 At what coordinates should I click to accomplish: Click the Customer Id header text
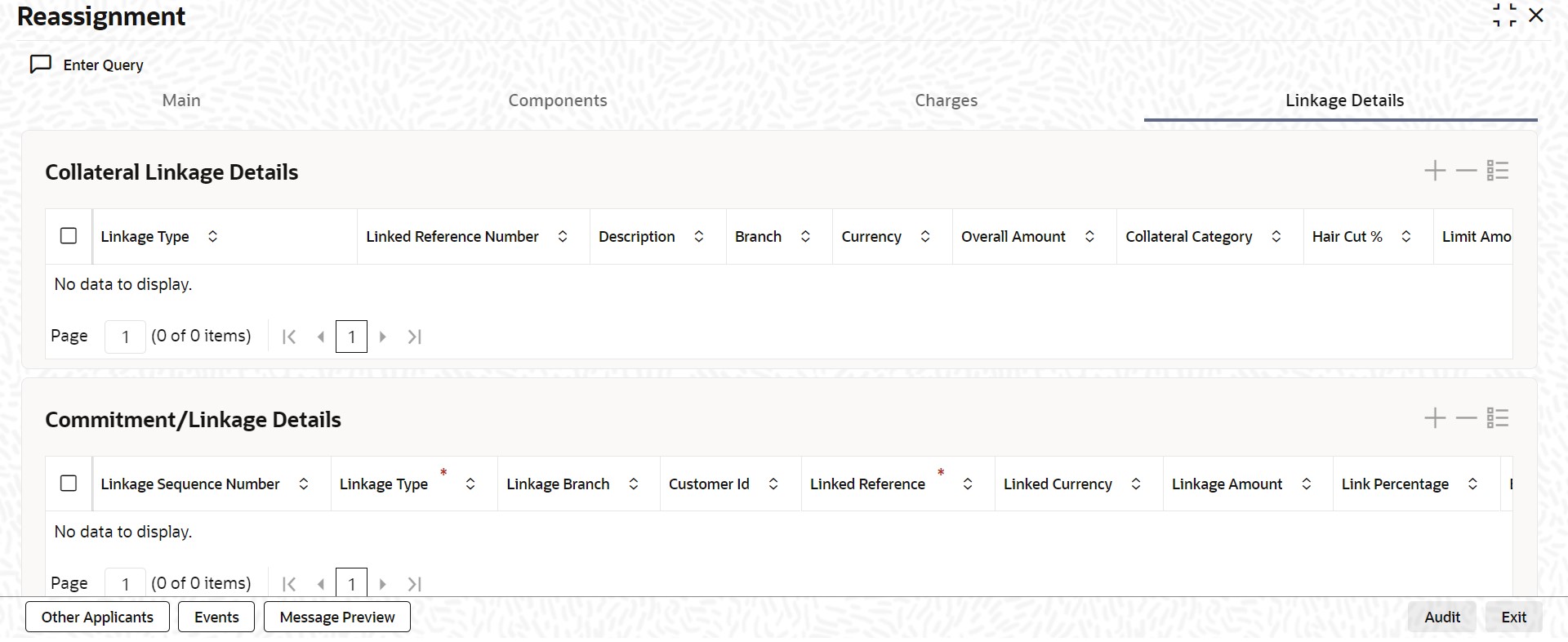[709, 484]
